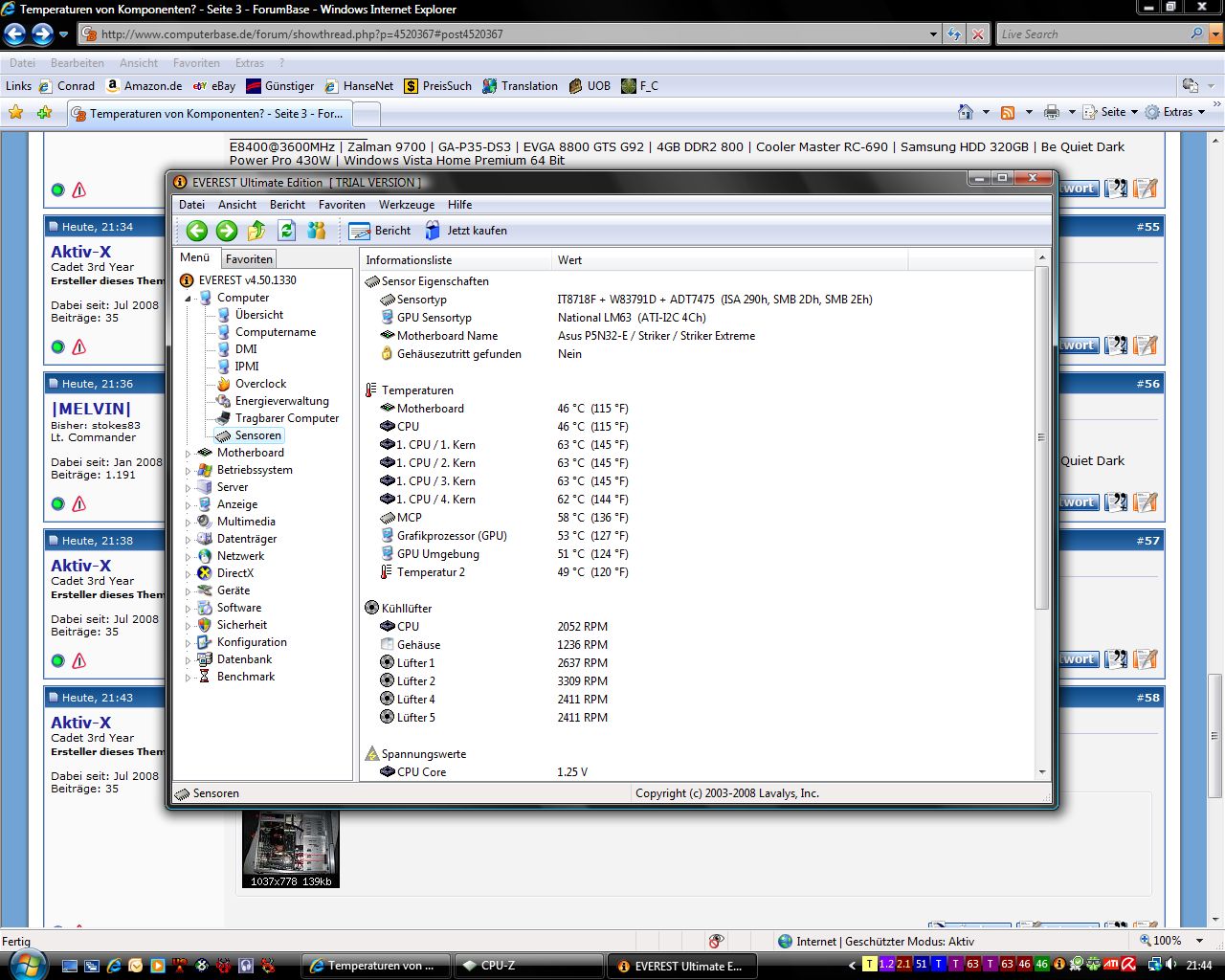Click the Wert column header

click(729, 260)
